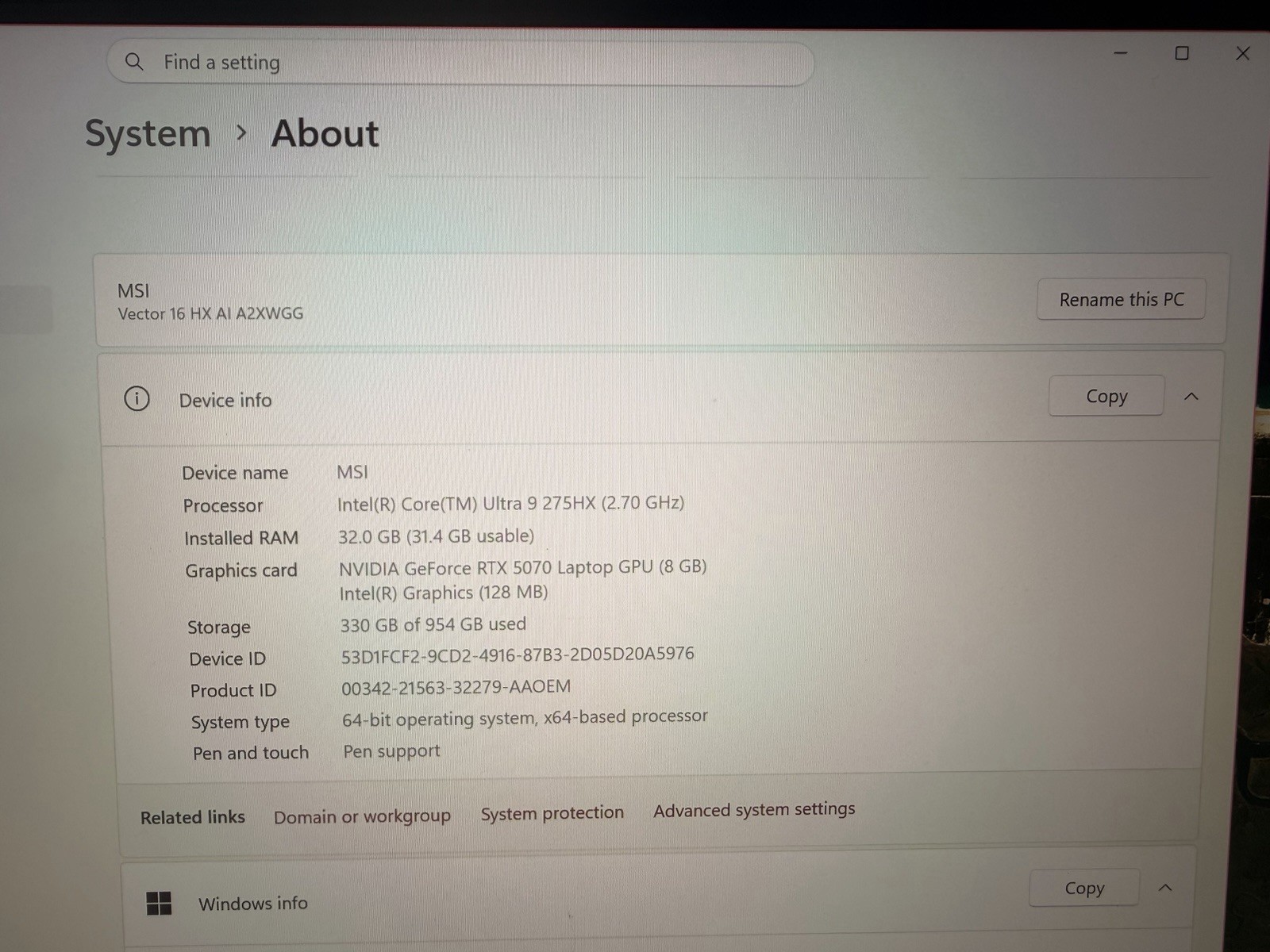This screenshot has width=1270, height=952.
Task: Click the Device info circle-i icon
Action: point(137,398)
